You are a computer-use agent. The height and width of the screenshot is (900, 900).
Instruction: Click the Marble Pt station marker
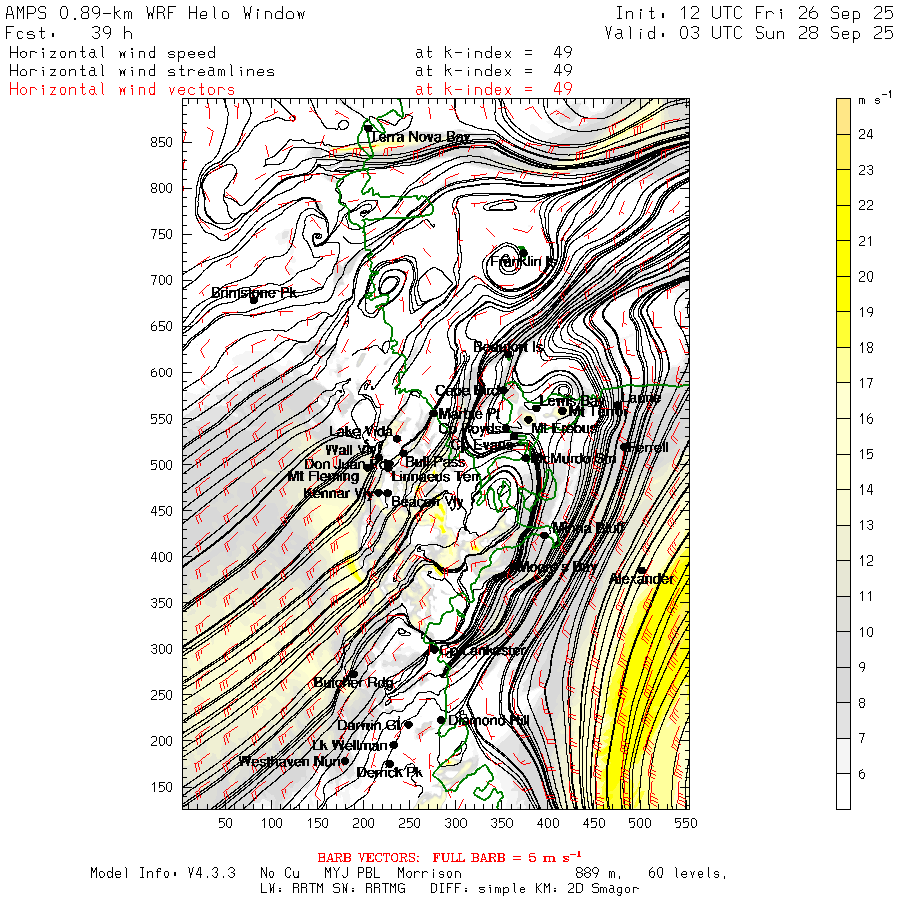click(433, 414)
